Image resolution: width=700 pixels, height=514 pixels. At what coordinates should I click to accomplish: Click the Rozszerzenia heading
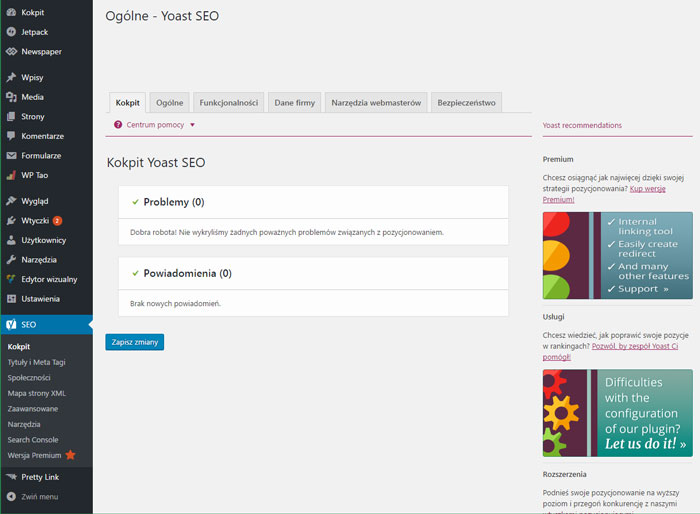564,474
